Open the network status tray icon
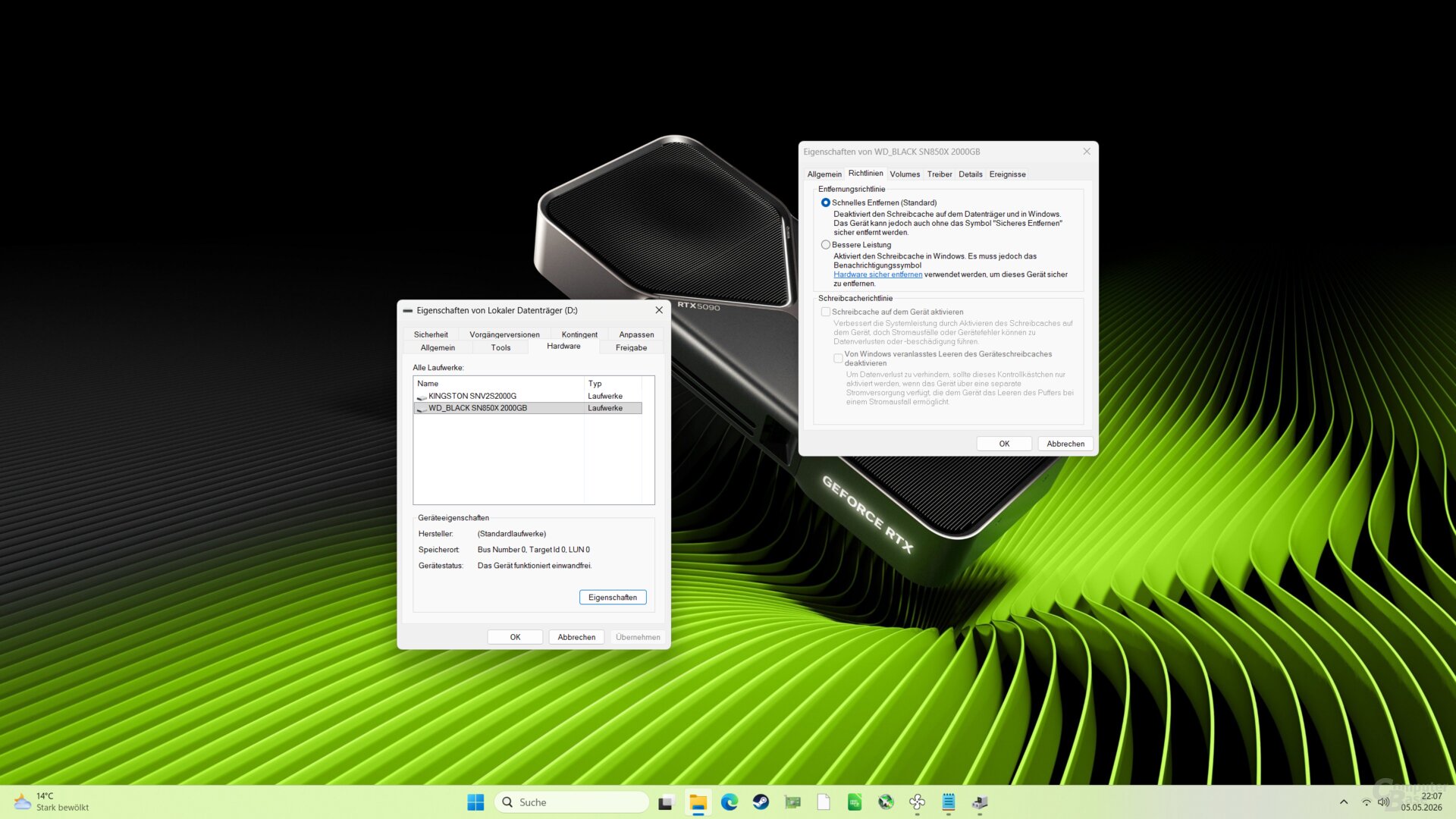This screenshot has height=819, width=1456. pos(1367,802)
